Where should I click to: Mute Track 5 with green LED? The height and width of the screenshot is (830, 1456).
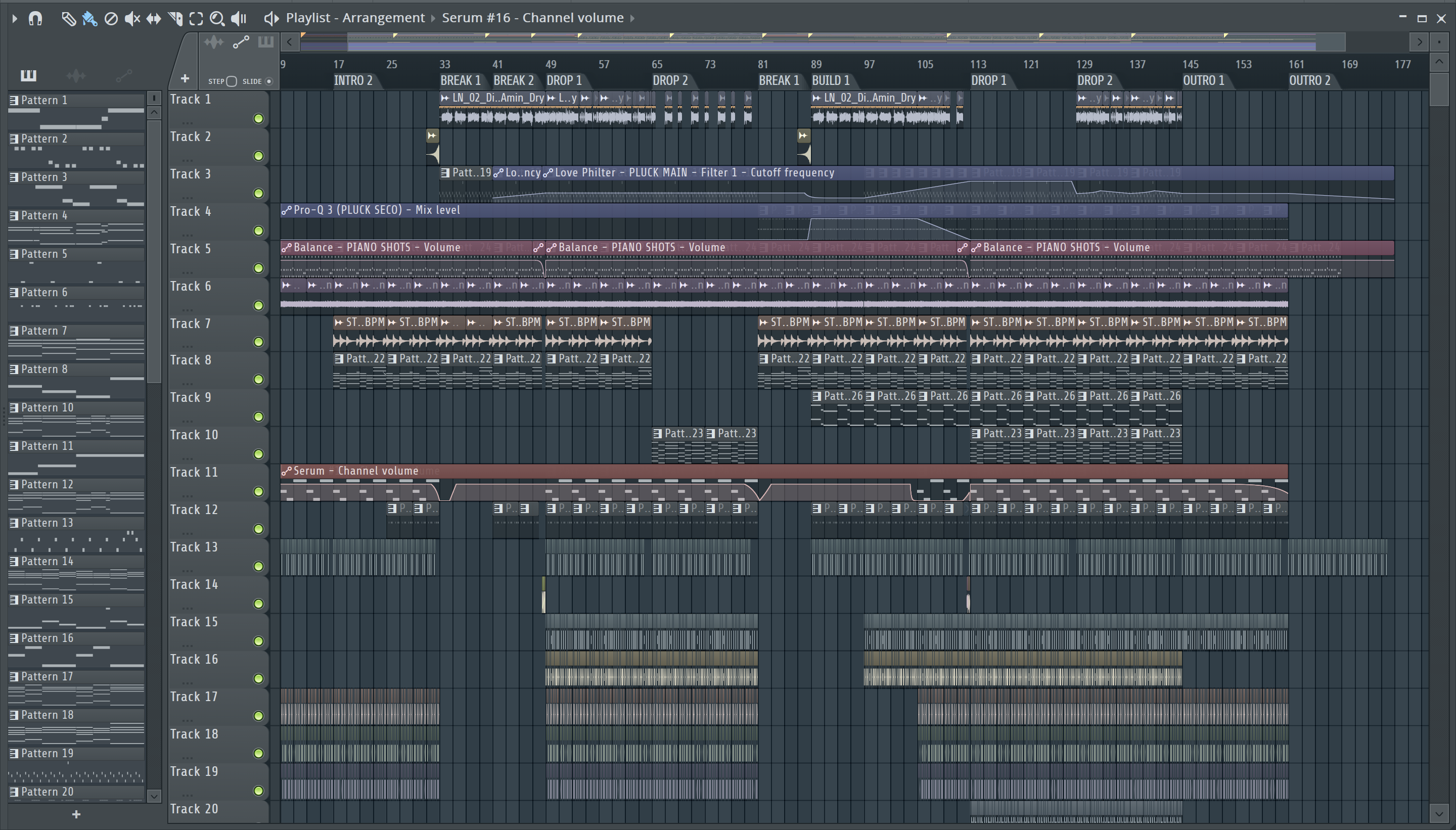pos(259,268)
